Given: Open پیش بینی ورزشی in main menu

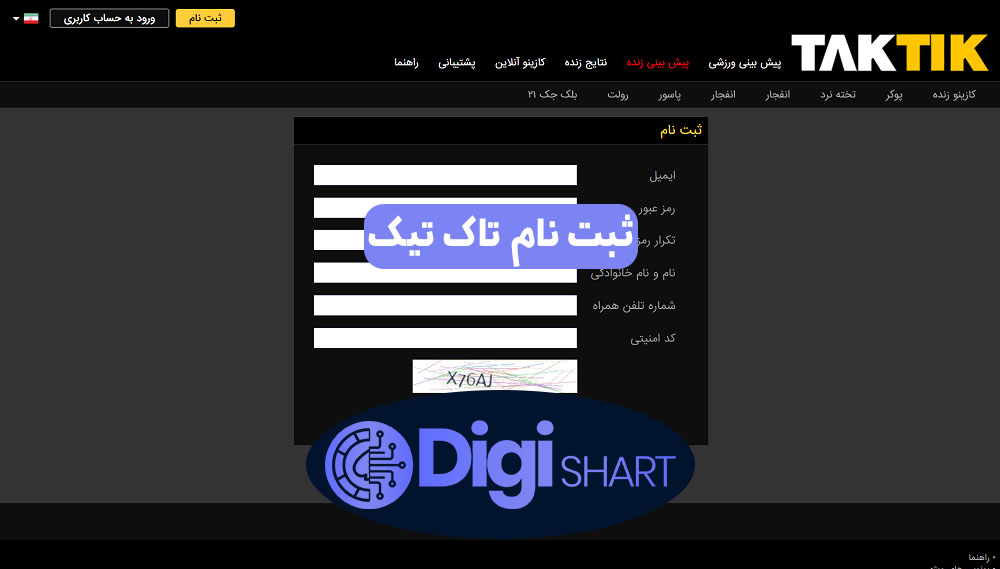Looking at the screenshot, I should (x=745, y=63).
